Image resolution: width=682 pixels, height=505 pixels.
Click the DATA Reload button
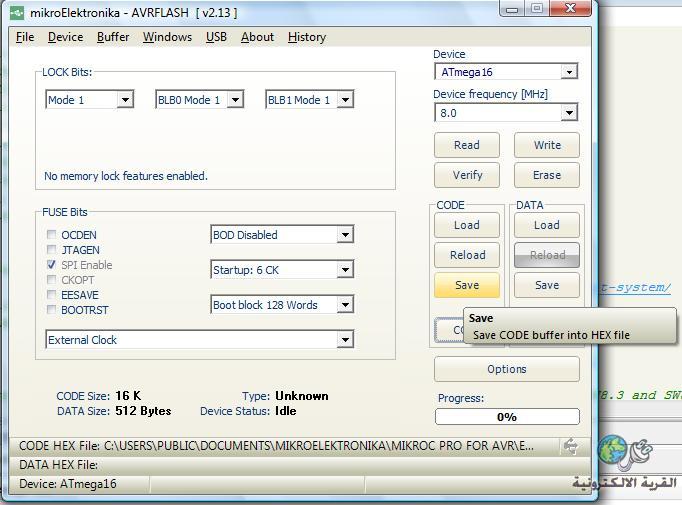(x=547, y=255)
